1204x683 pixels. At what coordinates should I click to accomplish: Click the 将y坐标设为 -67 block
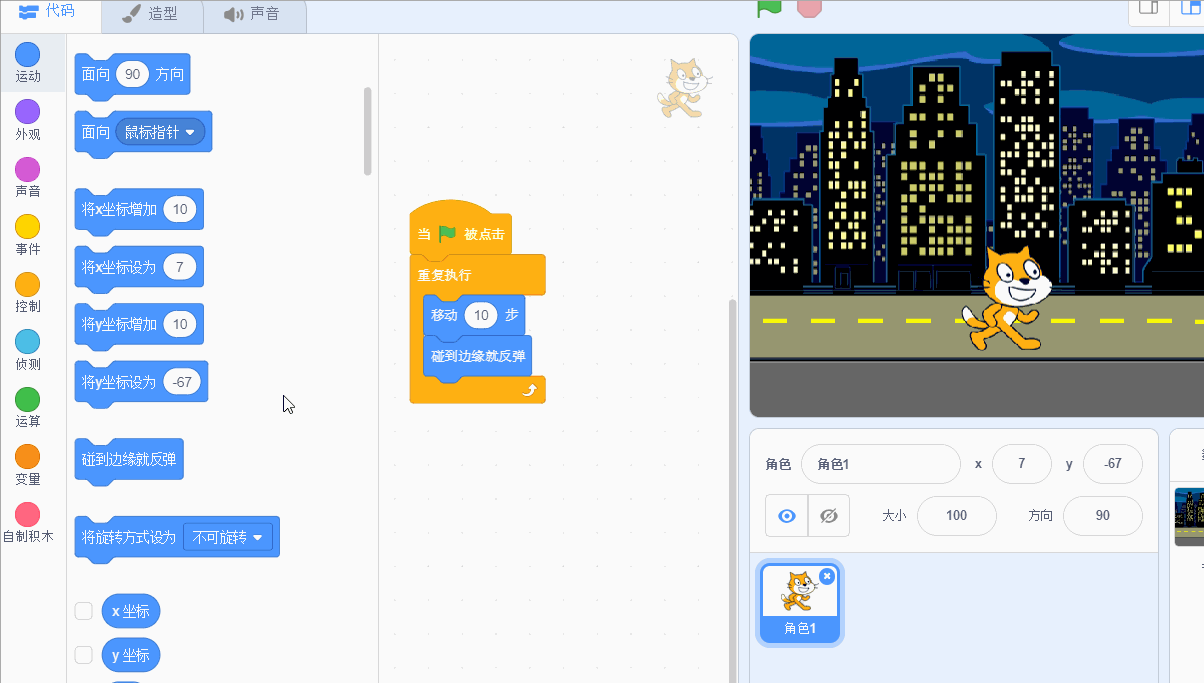141,382
